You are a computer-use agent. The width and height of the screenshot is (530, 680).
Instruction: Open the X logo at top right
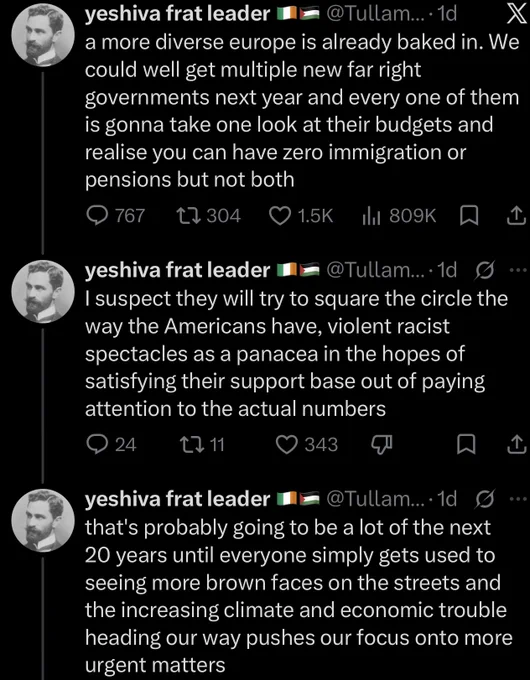[516, 14]
